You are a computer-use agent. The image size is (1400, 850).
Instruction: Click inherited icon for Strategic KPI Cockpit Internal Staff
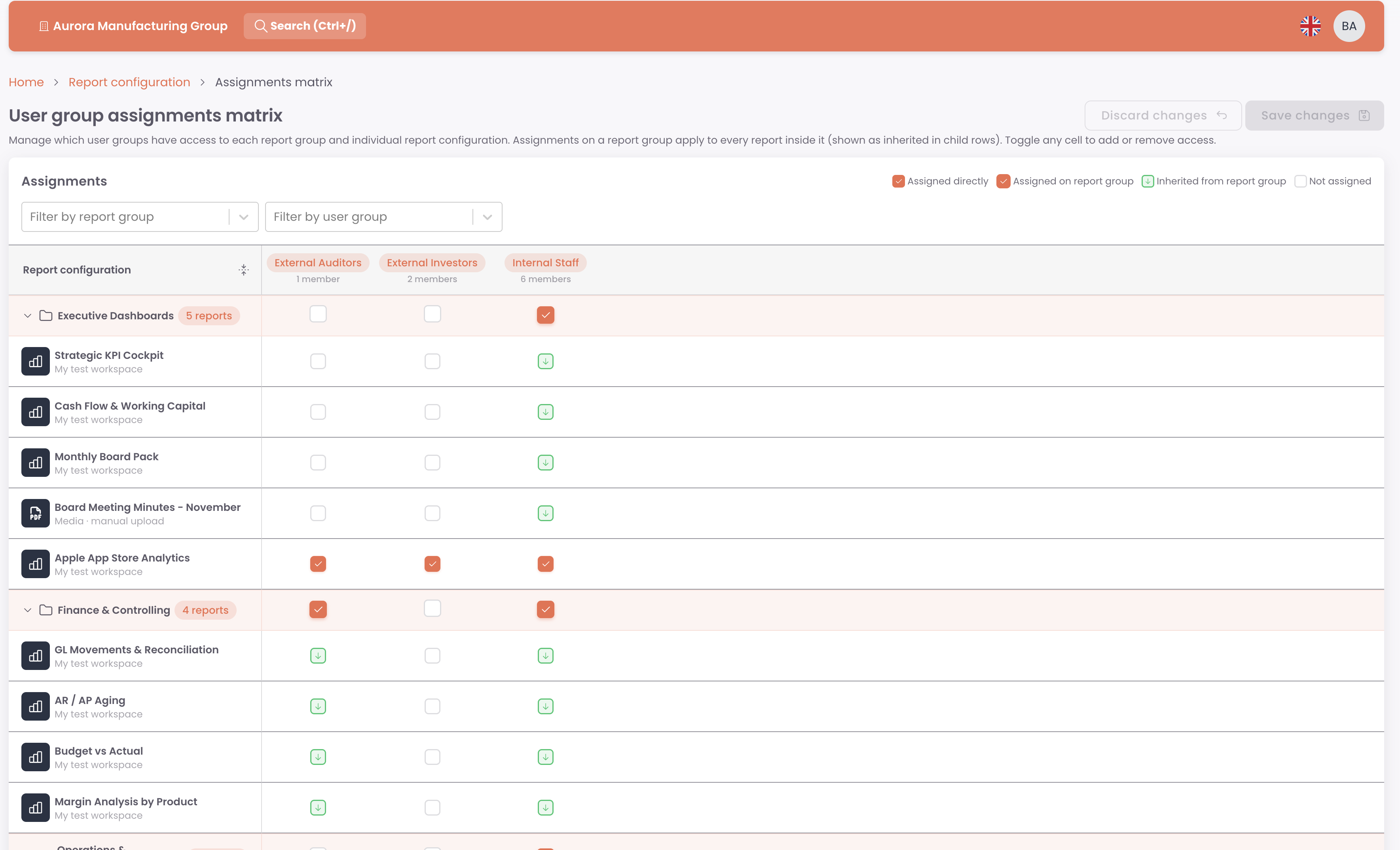[545, 361]
